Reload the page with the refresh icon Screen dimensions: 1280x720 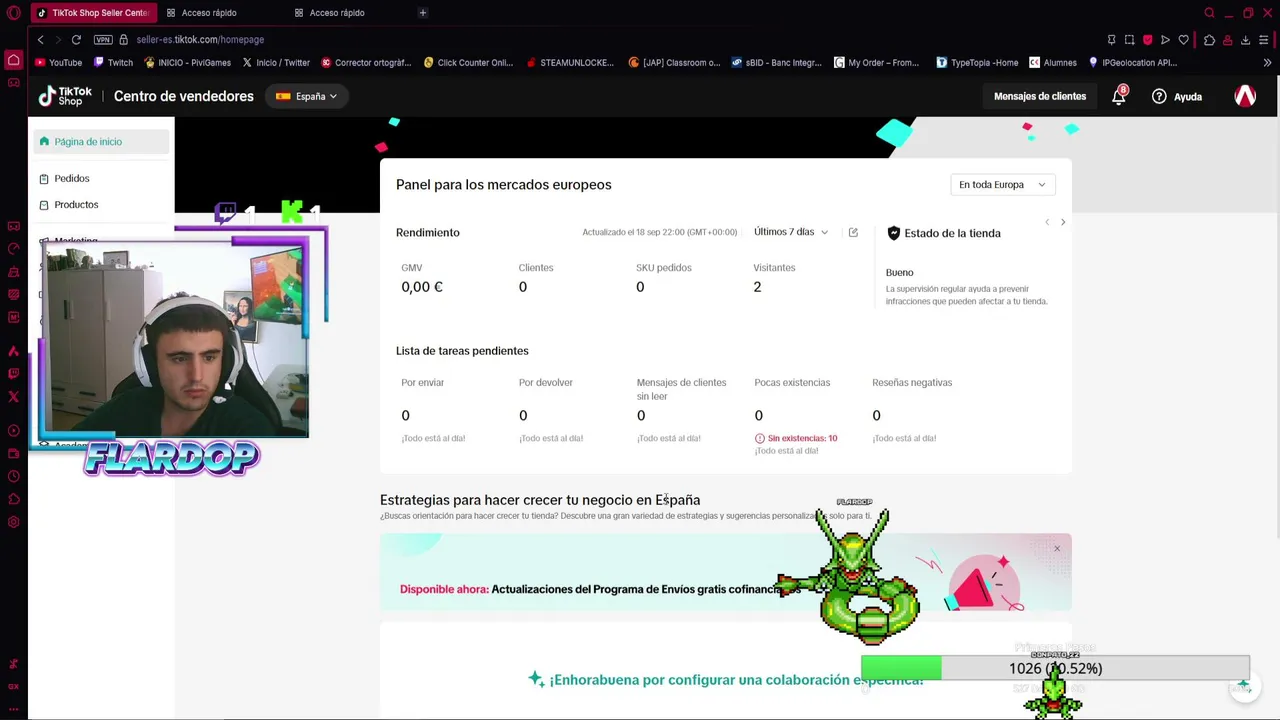[x=76, y=39]
